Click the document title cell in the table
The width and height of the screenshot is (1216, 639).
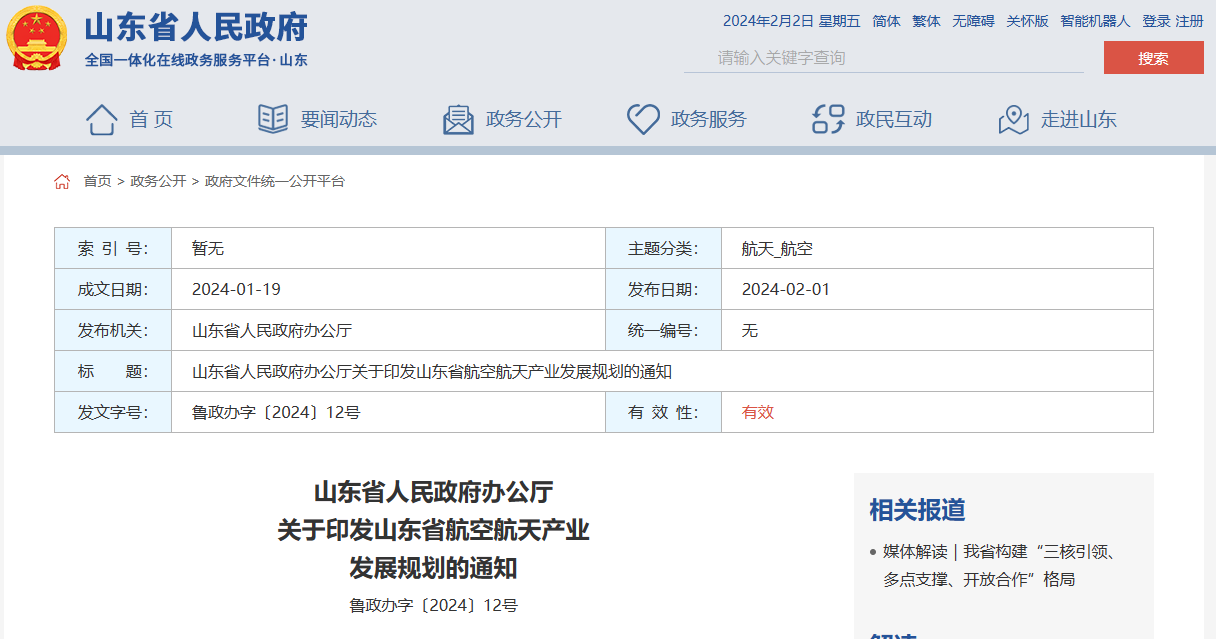click(662, 371)
